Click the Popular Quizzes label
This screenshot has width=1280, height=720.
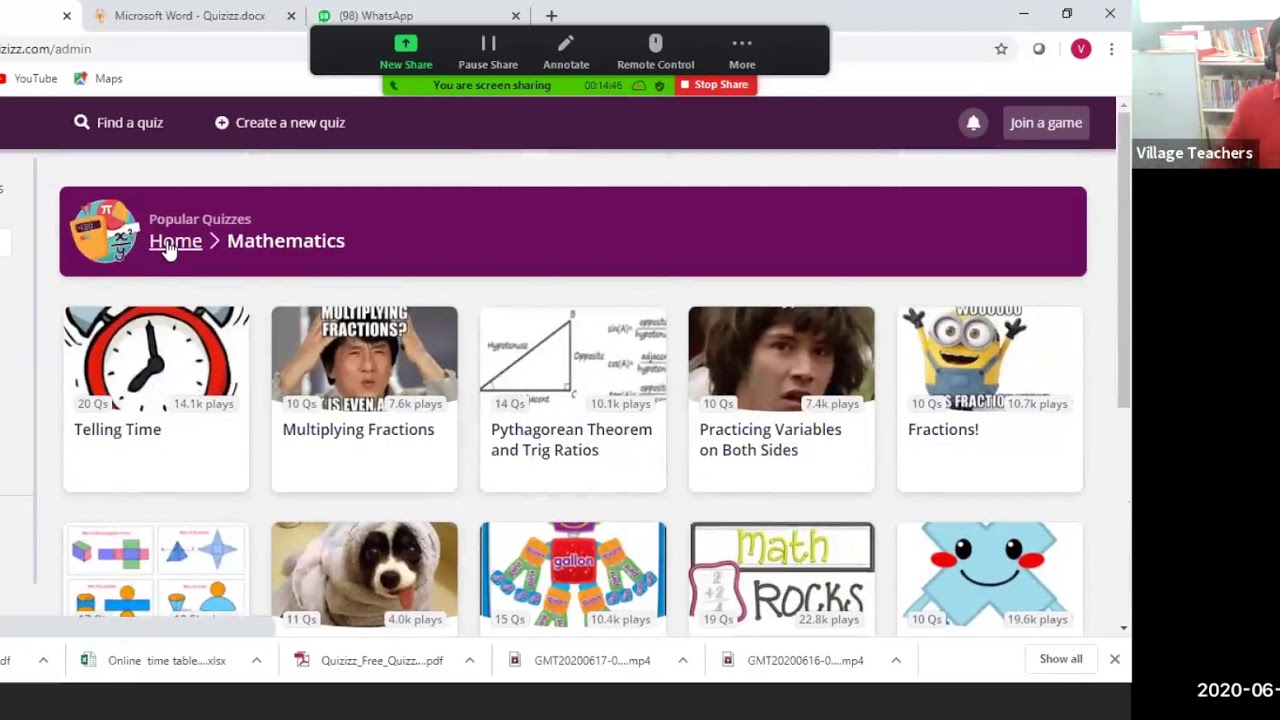200,219
